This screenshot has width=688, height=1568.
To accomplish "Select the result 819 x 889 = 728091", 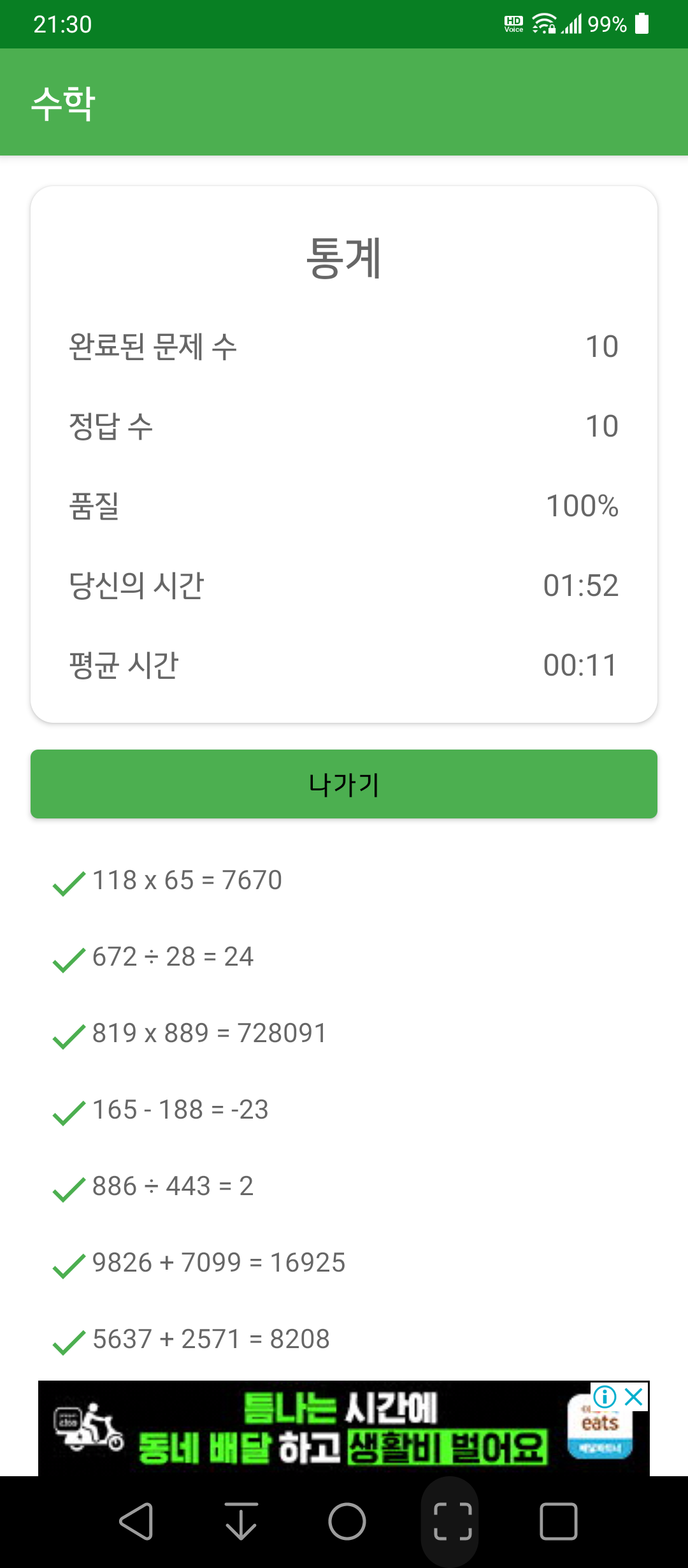I will tap(210, 1033).
